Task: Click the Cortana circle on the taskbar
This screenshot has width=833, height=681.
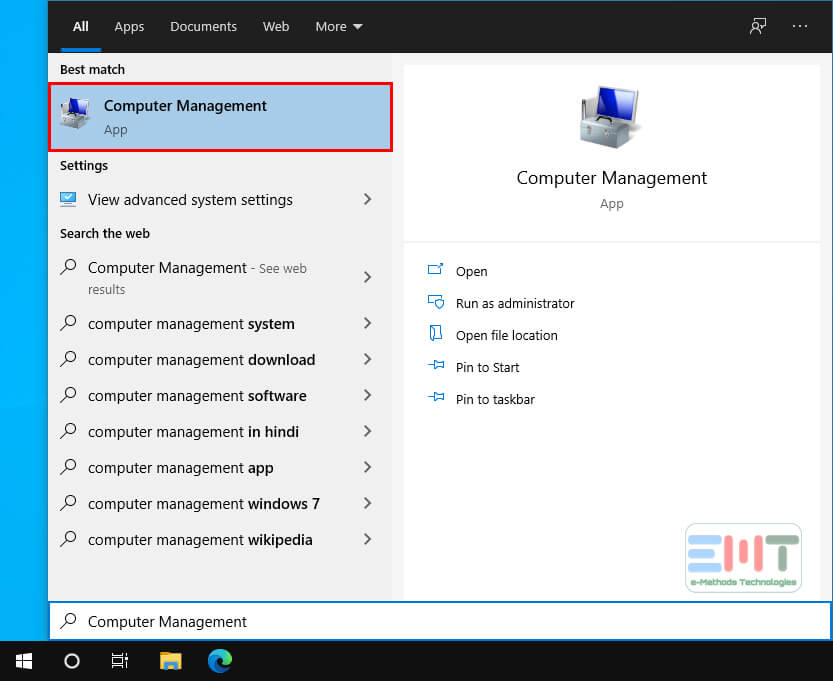Action: (x=72, y=661)
